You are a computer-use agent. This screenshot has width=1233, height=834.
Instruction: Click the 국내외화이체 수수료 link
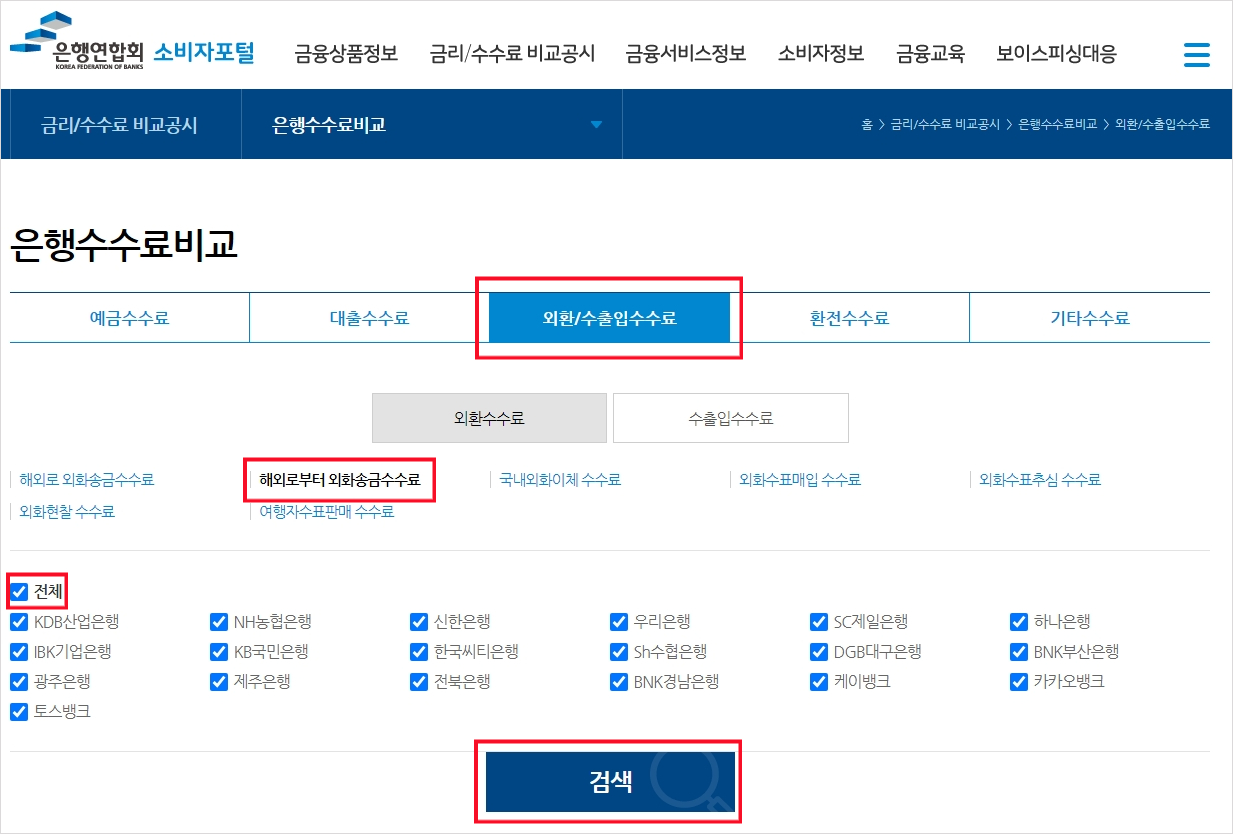558,479
